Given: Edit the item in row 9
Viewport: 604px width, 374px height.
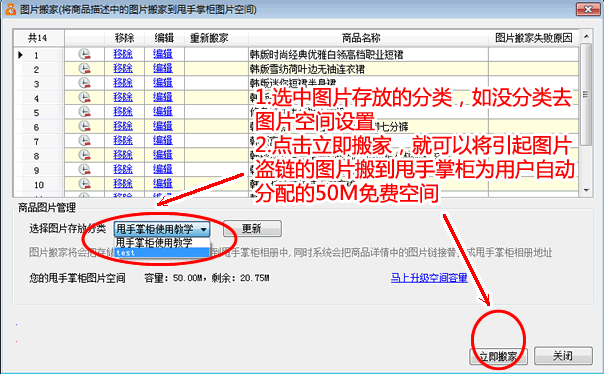Looking at the screenshot, I should tap(163, 169).
